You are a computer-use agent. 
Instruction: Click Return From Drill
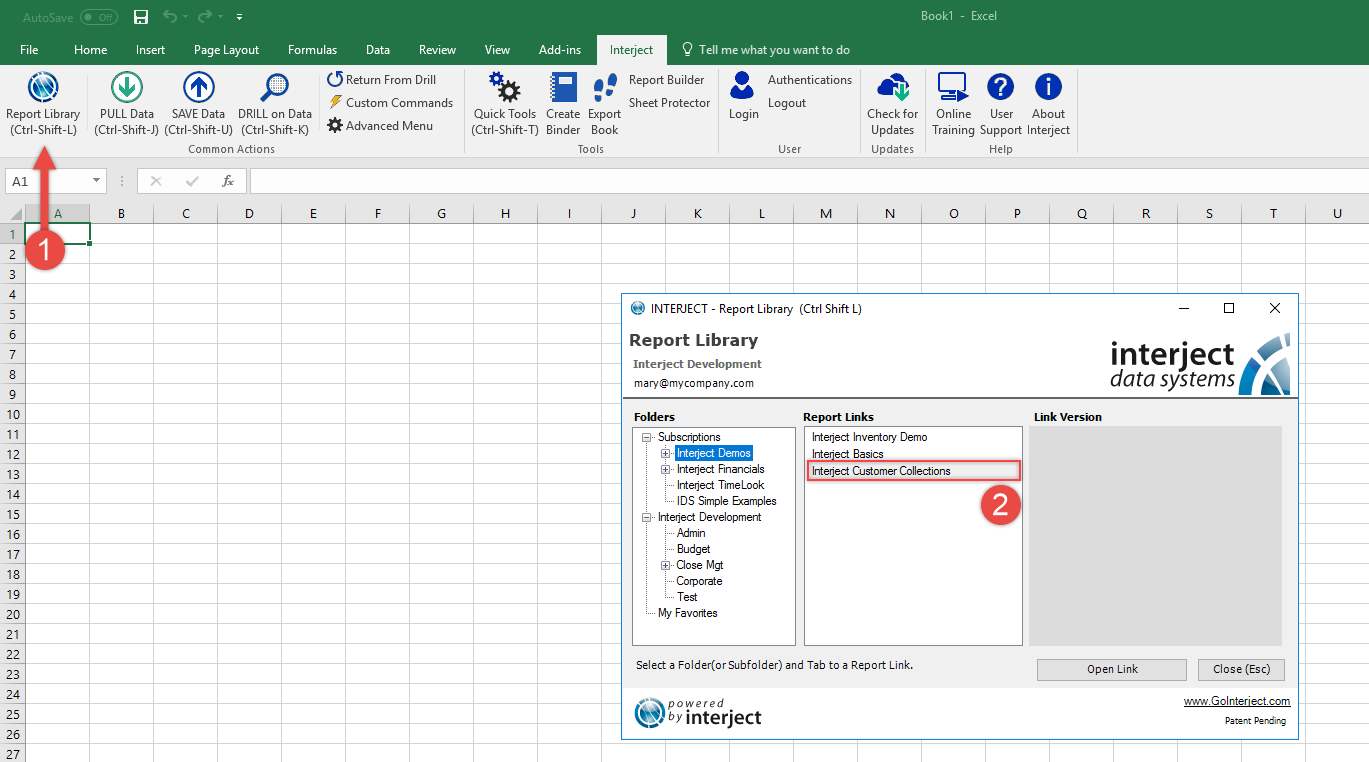[x=382, y=80]
